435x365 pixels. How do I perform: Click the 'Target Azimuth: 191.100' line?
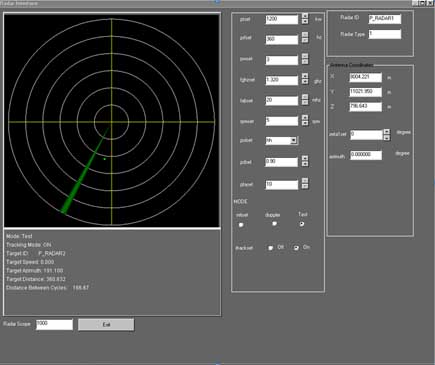(35, 271)
